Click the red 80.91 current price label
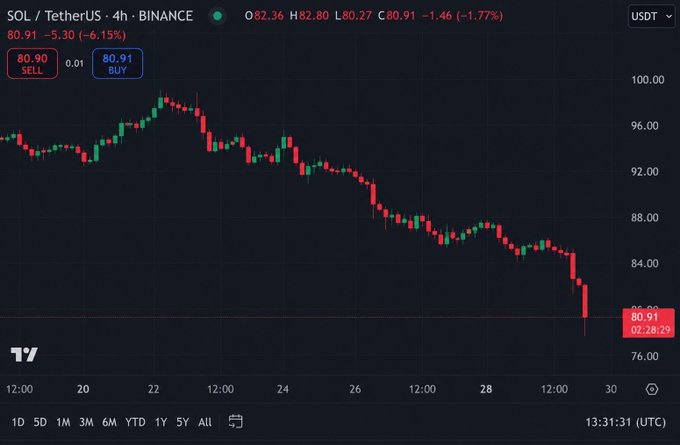Image resolution: width=680 pixels, height=445 pixels. point(648,323)
